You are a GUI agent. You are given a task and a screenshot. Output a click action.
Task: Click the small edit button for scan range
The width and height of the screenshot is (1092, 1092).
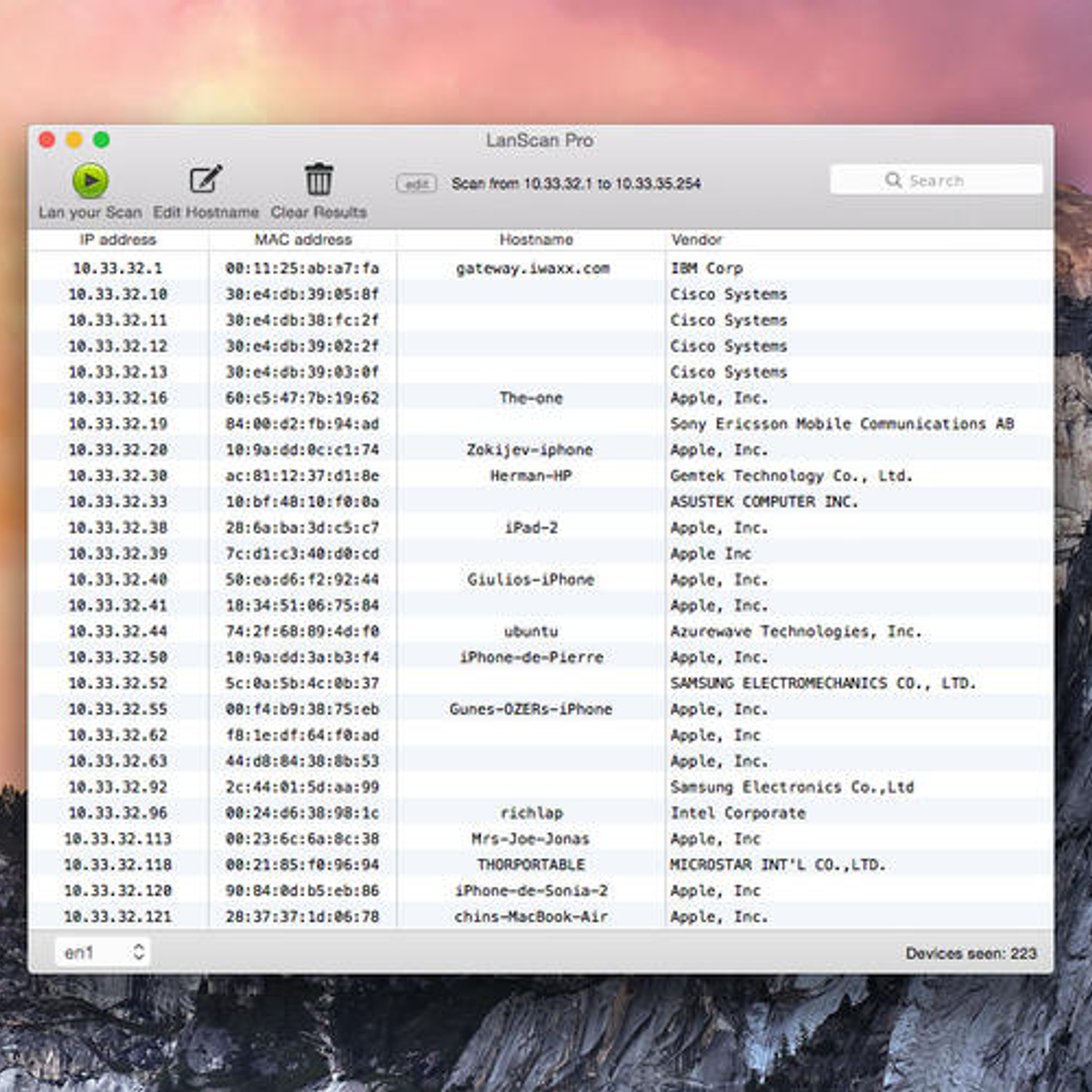click(x=416, y=184)
